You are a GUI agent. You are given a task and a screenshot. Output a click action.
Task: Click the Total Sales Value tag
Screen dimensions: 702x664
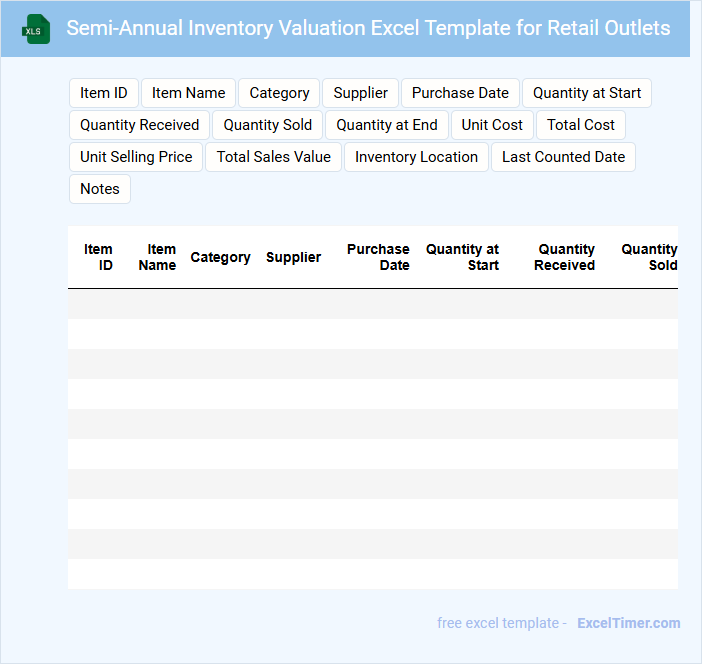tap(273, 157)
